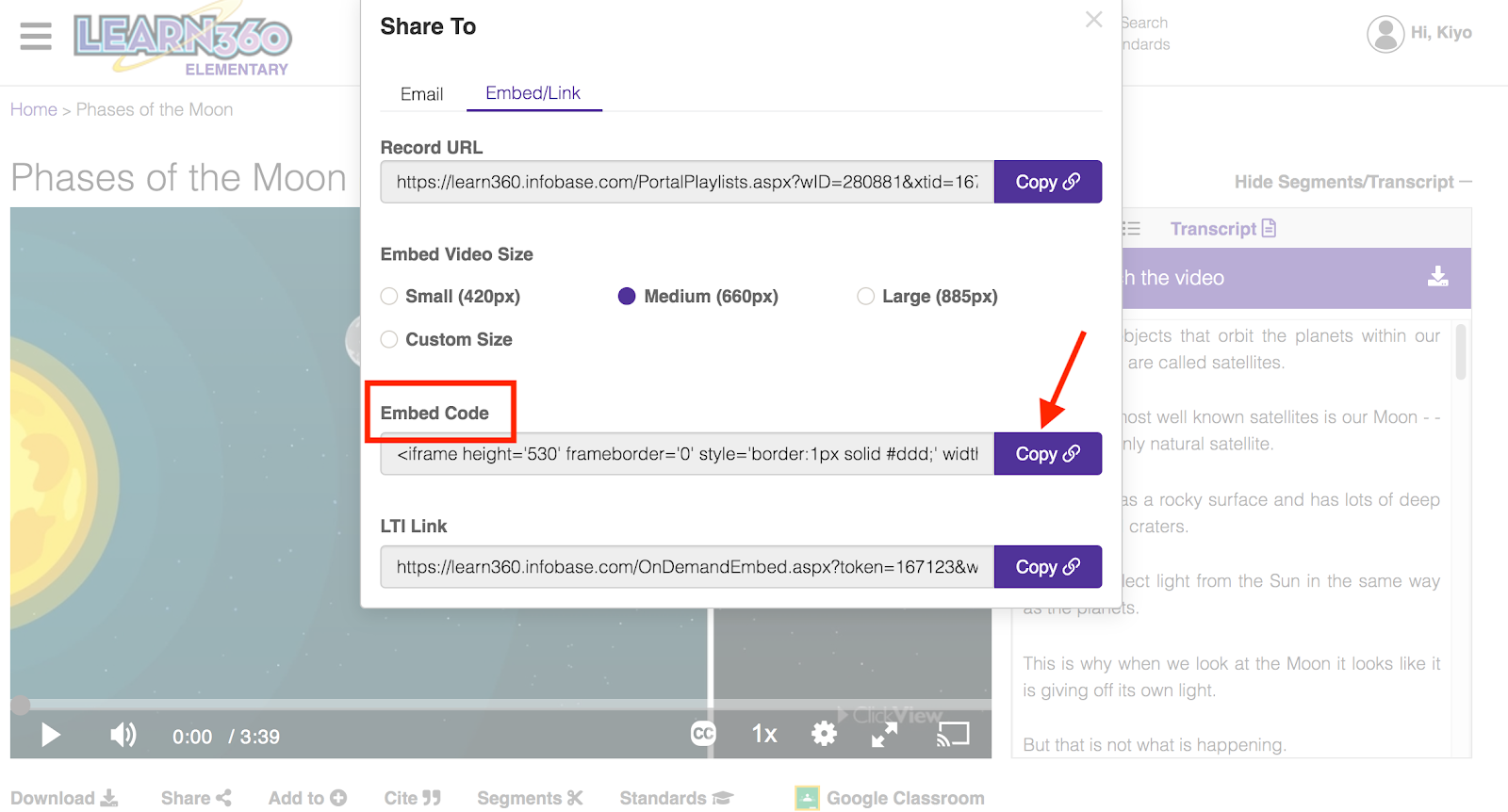This screenshot has width=1508, height=812.
Task: Open video settings gear icon
Action: pyautogui.click(x=824, y=734)
